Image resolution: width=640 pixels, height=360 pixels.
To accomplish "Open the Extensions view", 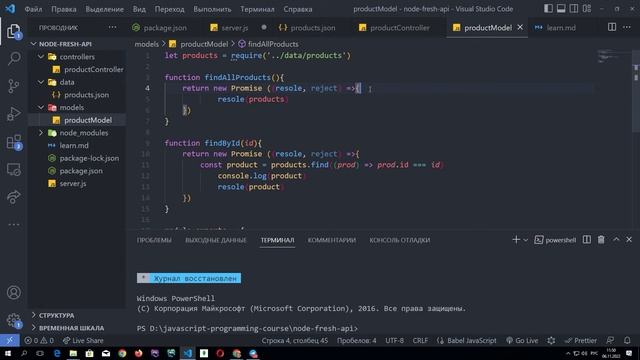I will tap(13, 142).
